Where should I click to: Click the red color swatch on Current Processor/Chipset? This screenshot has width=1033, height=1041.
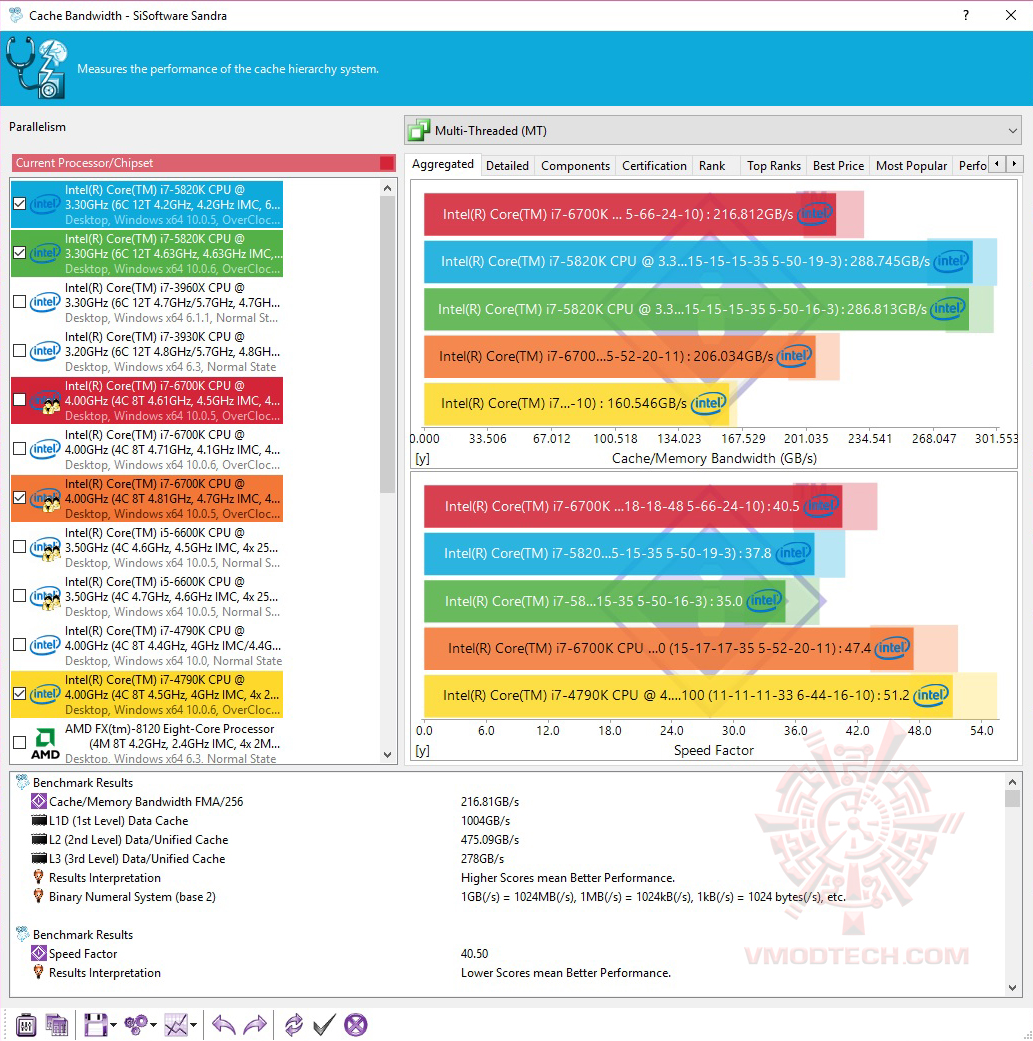(387, 163)
